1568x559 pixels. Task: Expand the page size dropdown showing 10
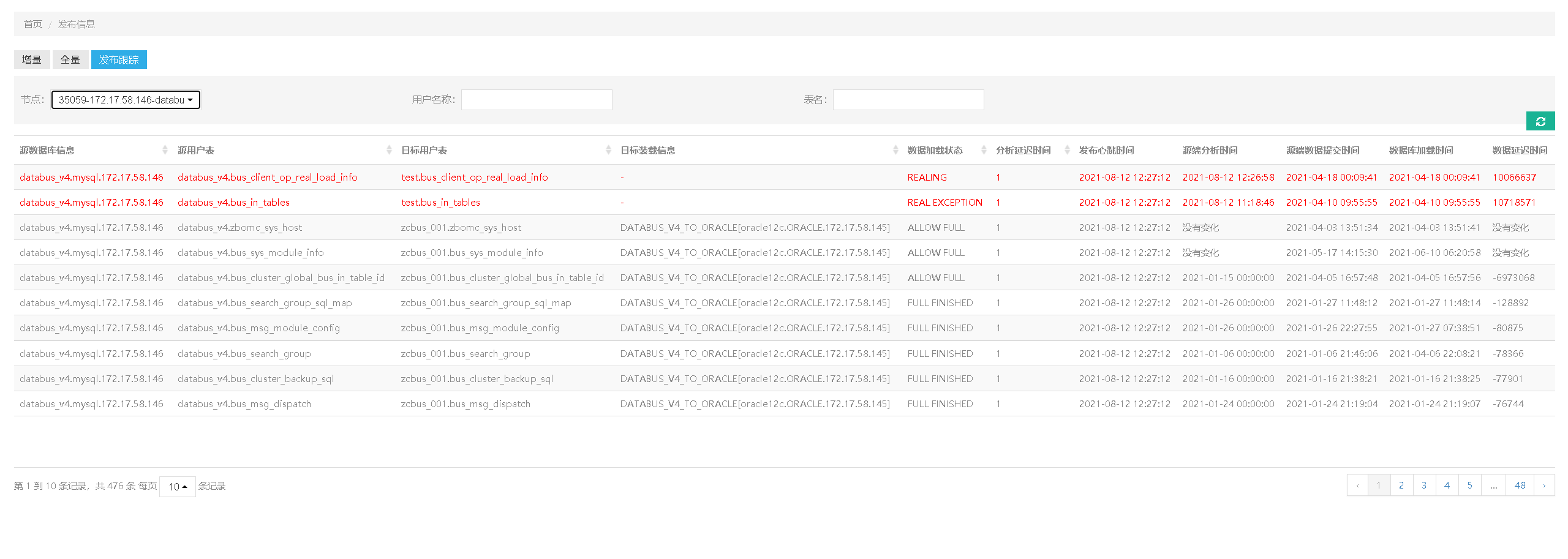(177, 487)
